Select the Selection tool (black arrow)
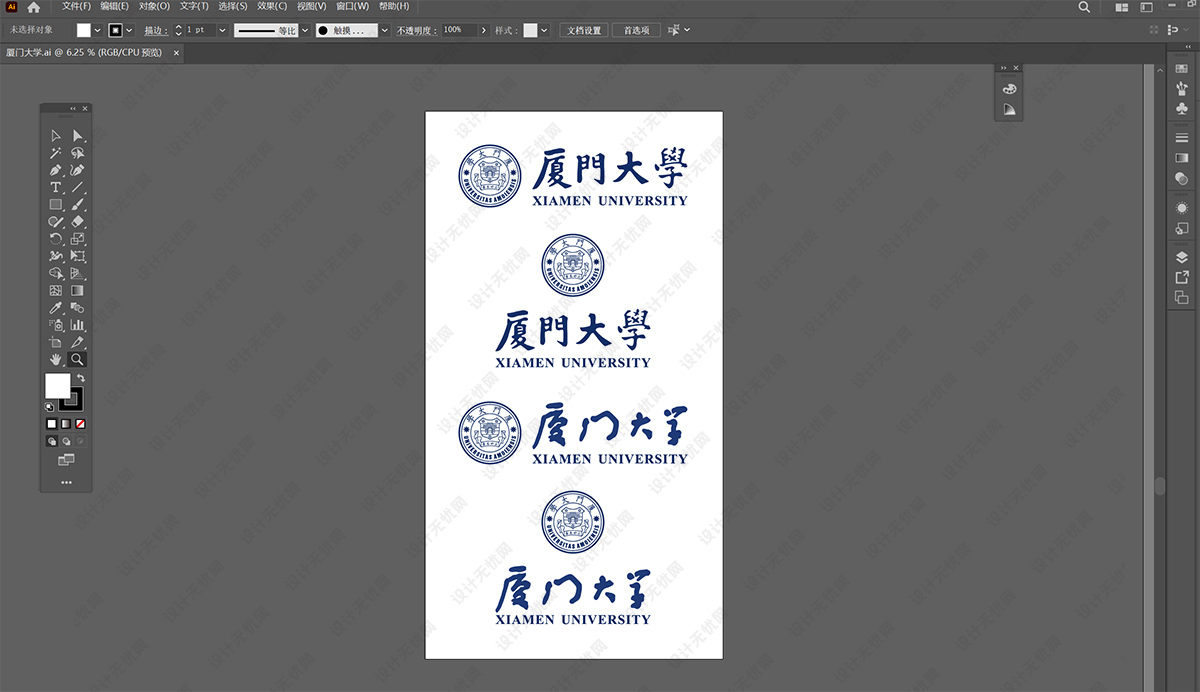This screenshot has width=1200, height=692. coord(56,136)
